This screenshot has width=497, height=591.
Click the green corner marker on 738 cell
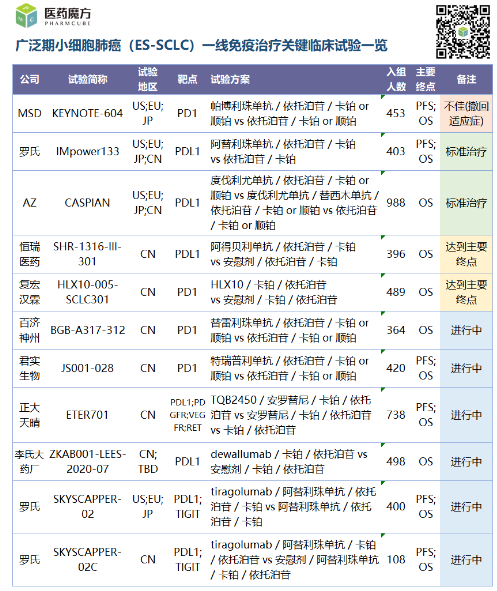[x=383, y=390]
